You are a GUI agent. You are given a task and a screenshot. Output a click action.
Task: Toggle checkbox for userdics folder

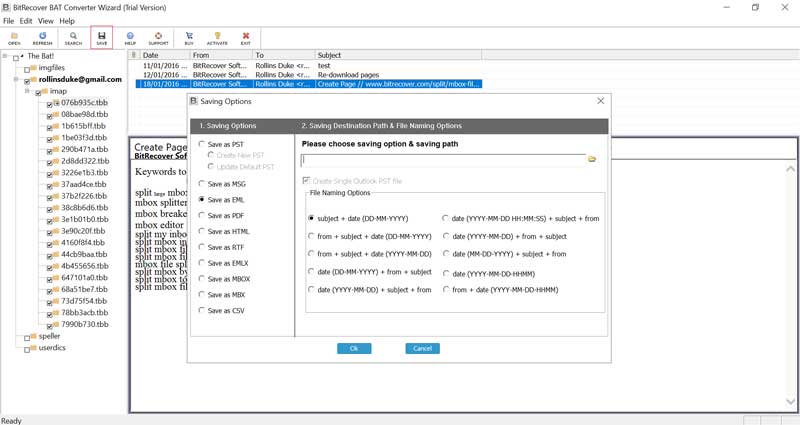[27, 349]
